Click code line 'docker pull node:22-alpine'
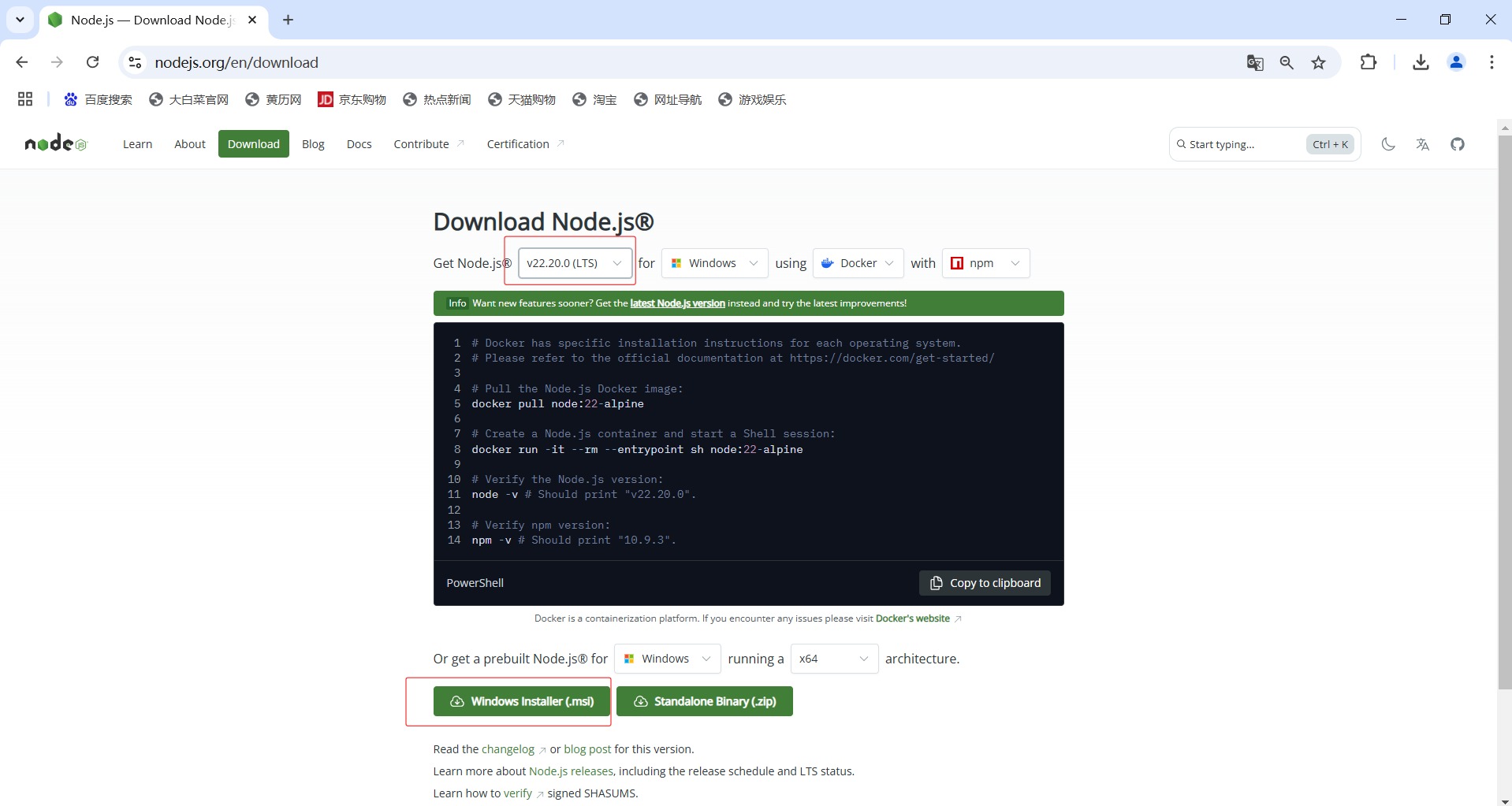The image size is (1512, 806). [557, 403]
